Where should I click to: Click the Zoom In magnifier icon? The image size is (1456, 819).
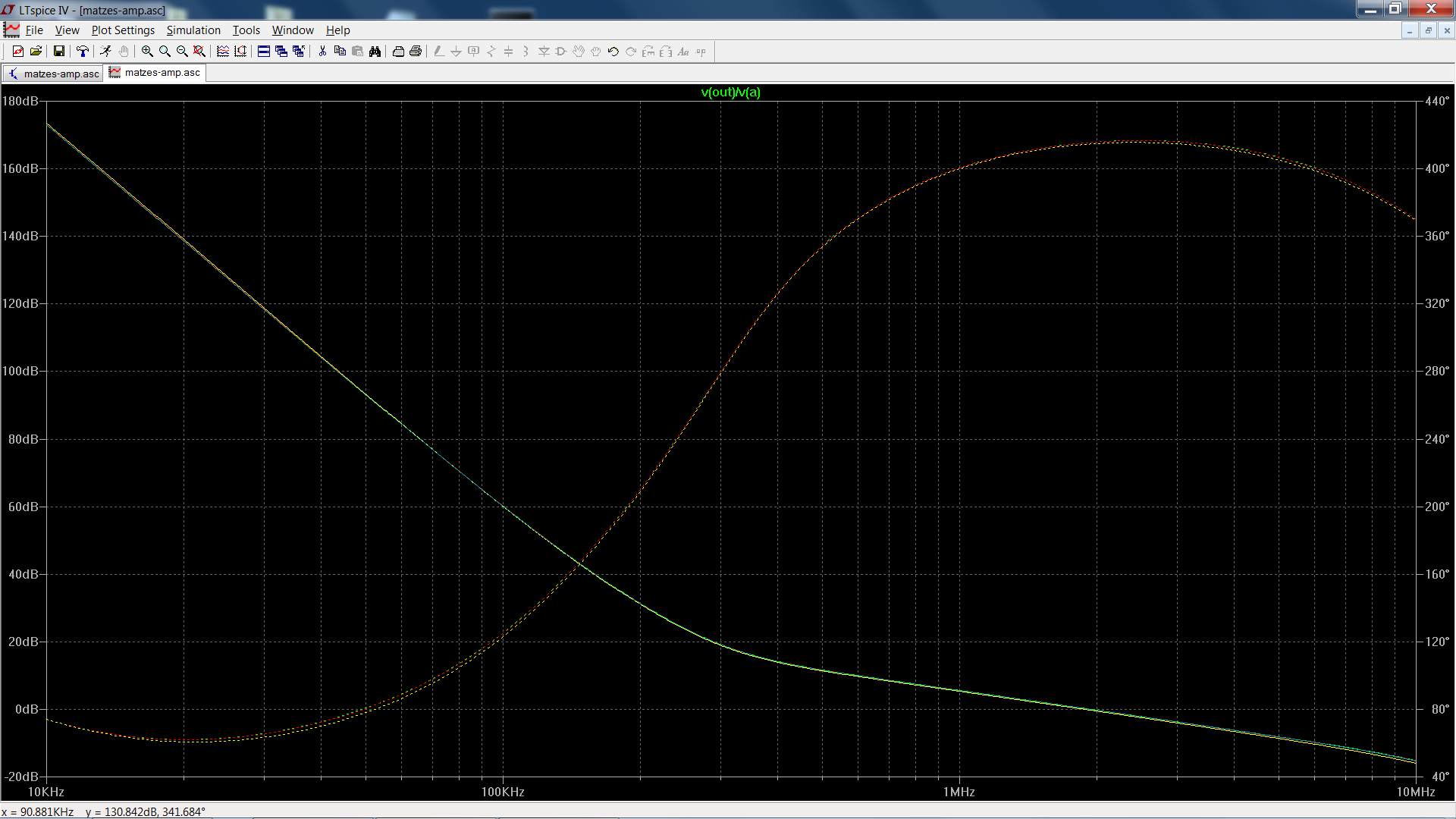point(147,52)
